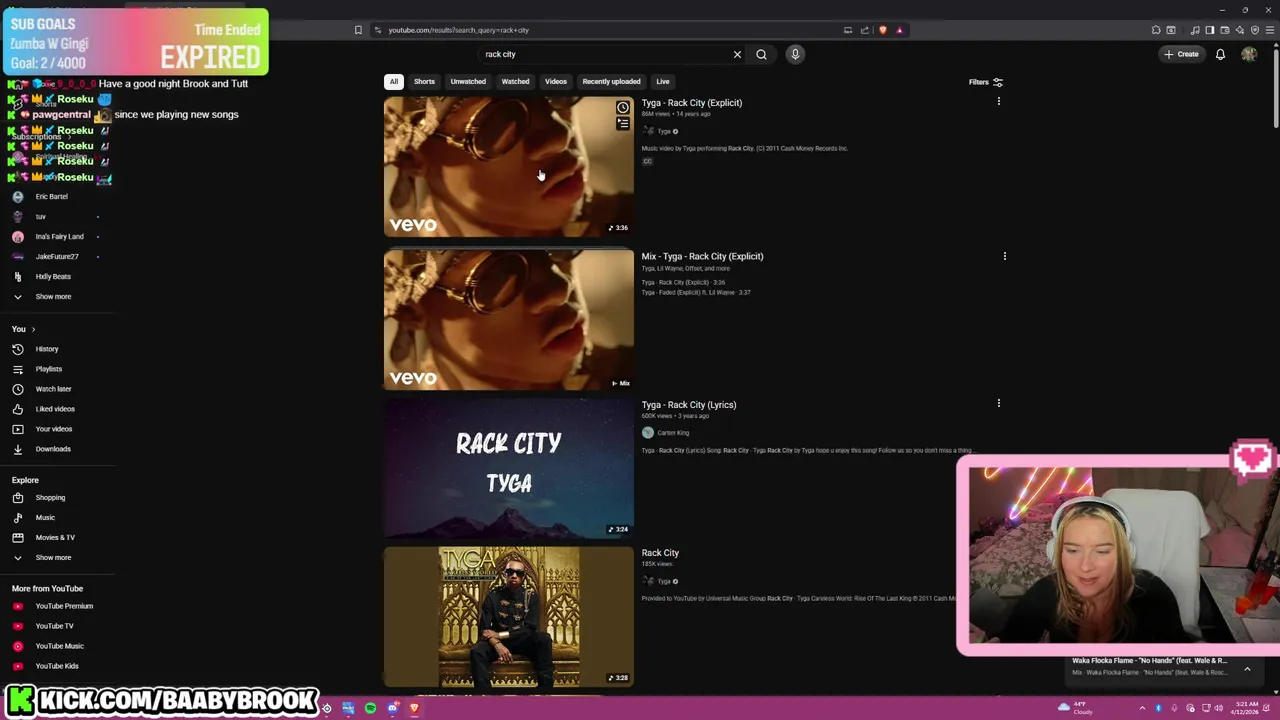Open the notifications bell
Screen dimensions: 1280x720
pyautogui.click(x=1220, y=54)
